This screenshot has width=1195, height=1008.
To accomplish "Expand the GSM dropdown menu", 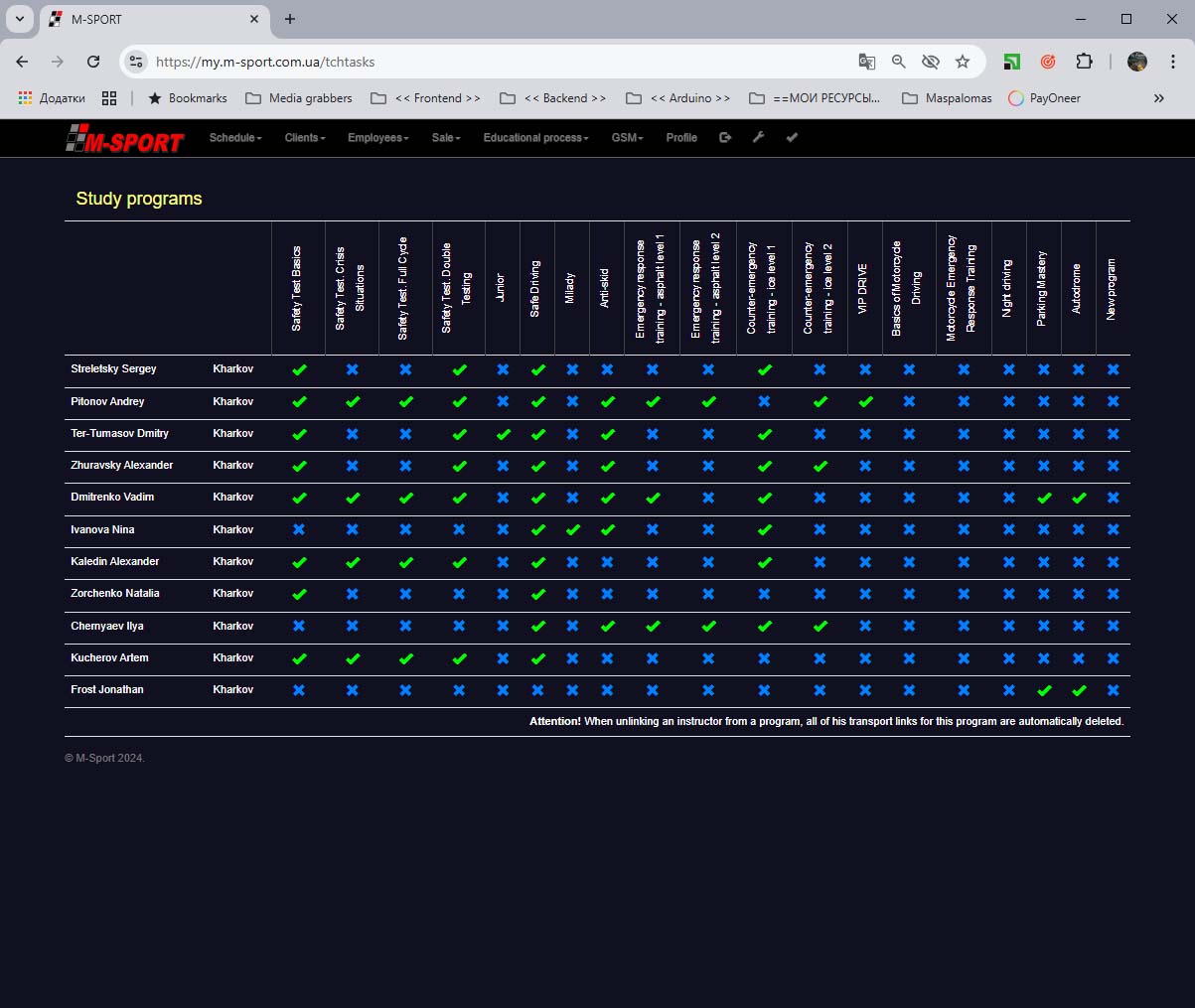I will pyautogui.click(x=627, y=138).
